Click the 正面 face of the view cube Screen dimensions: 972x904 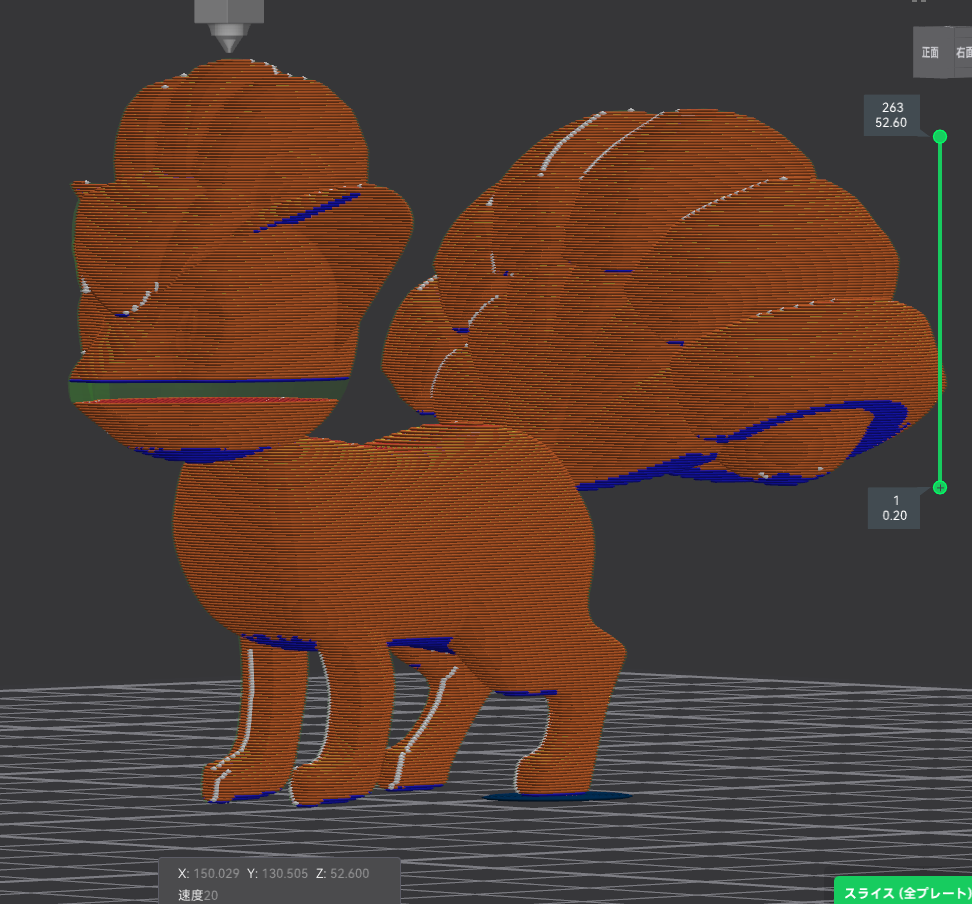click(932, 53)
